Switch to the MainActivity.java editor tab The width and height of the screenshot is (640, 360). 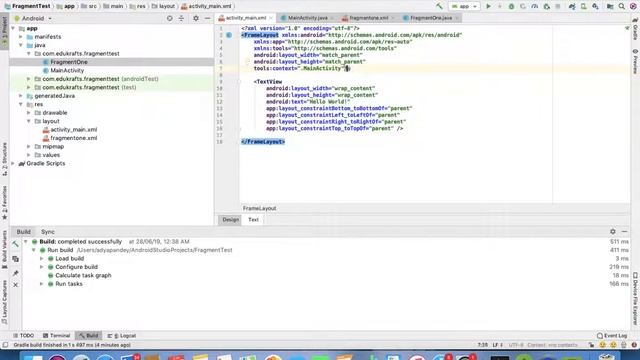point(307,18)
